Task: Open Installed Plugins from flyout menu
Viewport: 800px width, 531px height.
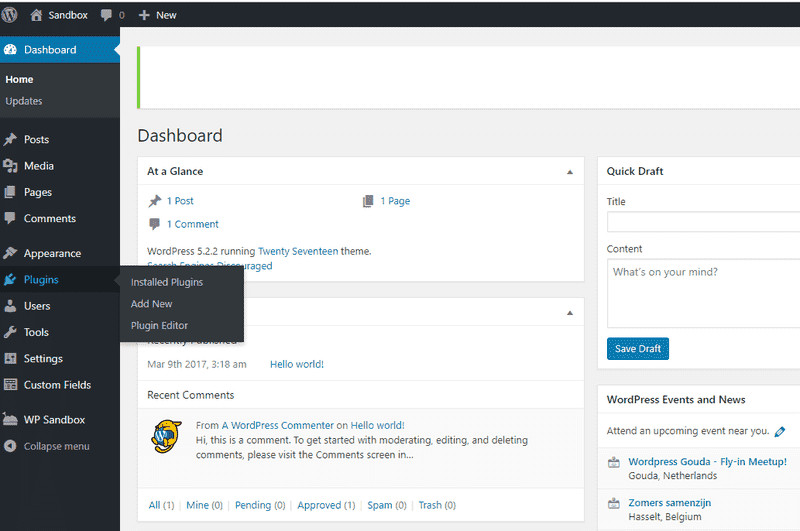Action: click(x=167, y=282)
